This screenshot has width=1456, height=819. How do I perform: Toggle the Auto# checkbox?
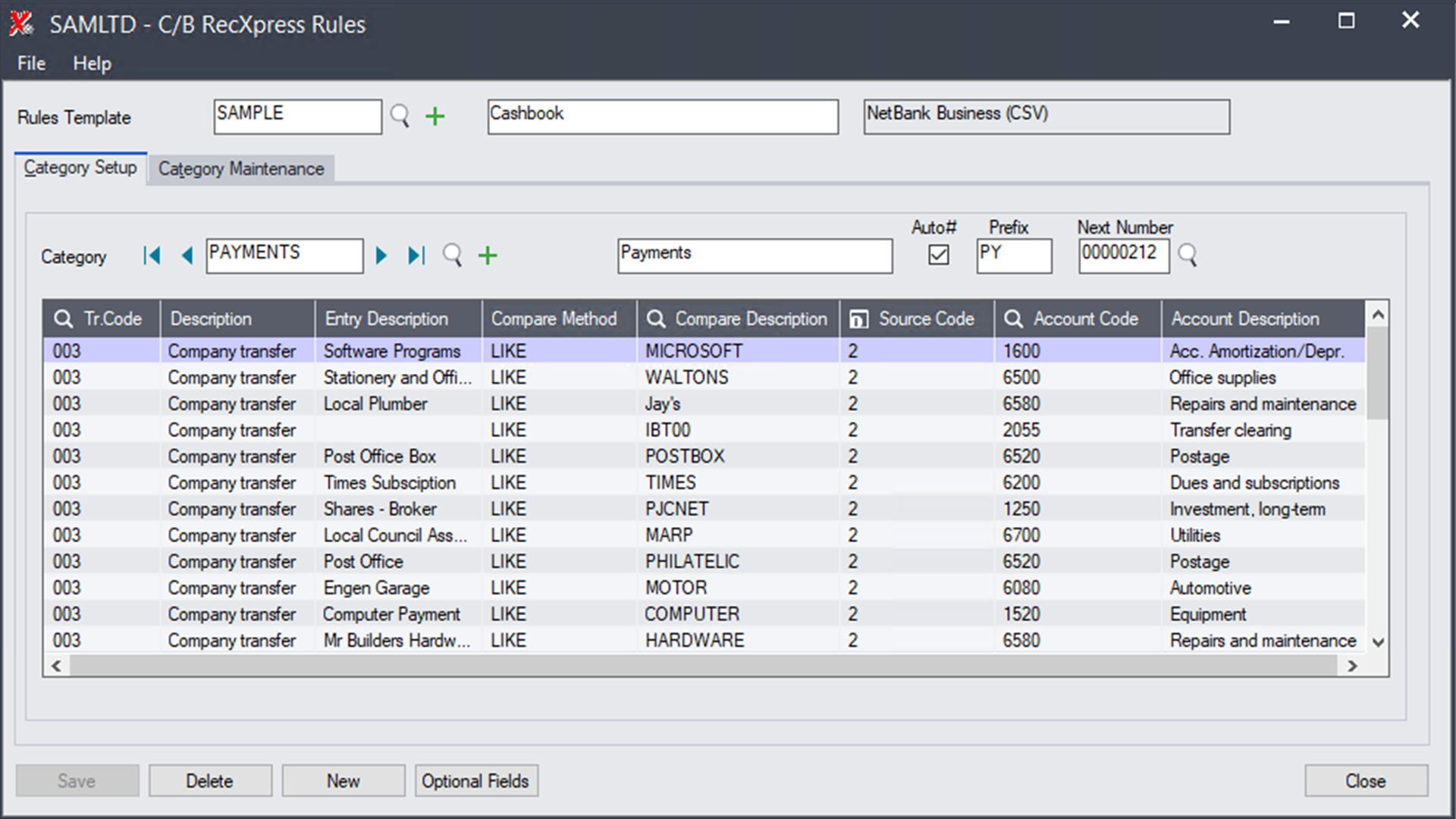tap(938, 255)
